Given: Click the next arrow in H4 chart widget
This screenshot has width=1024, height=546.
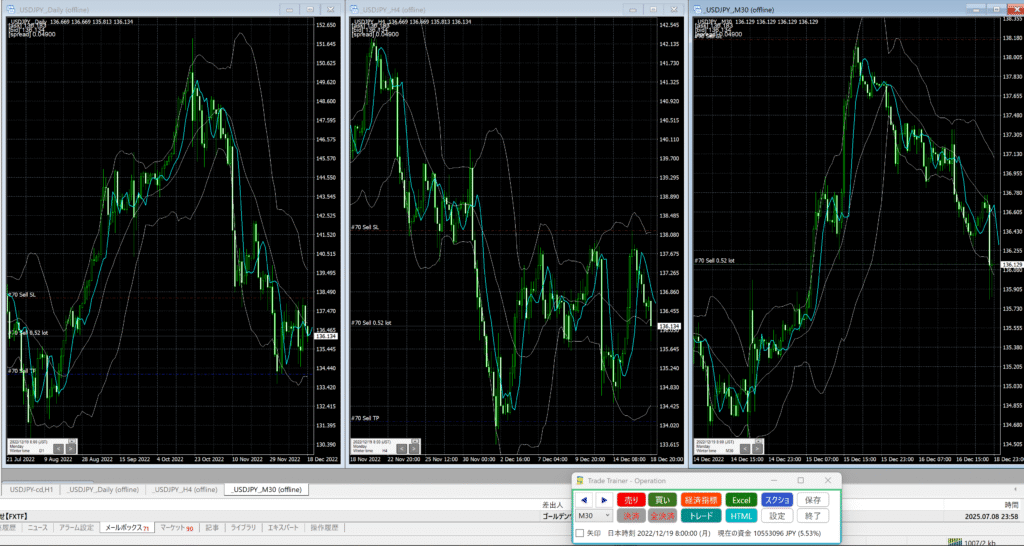Looking at the screenshot, I should (415, 449).
